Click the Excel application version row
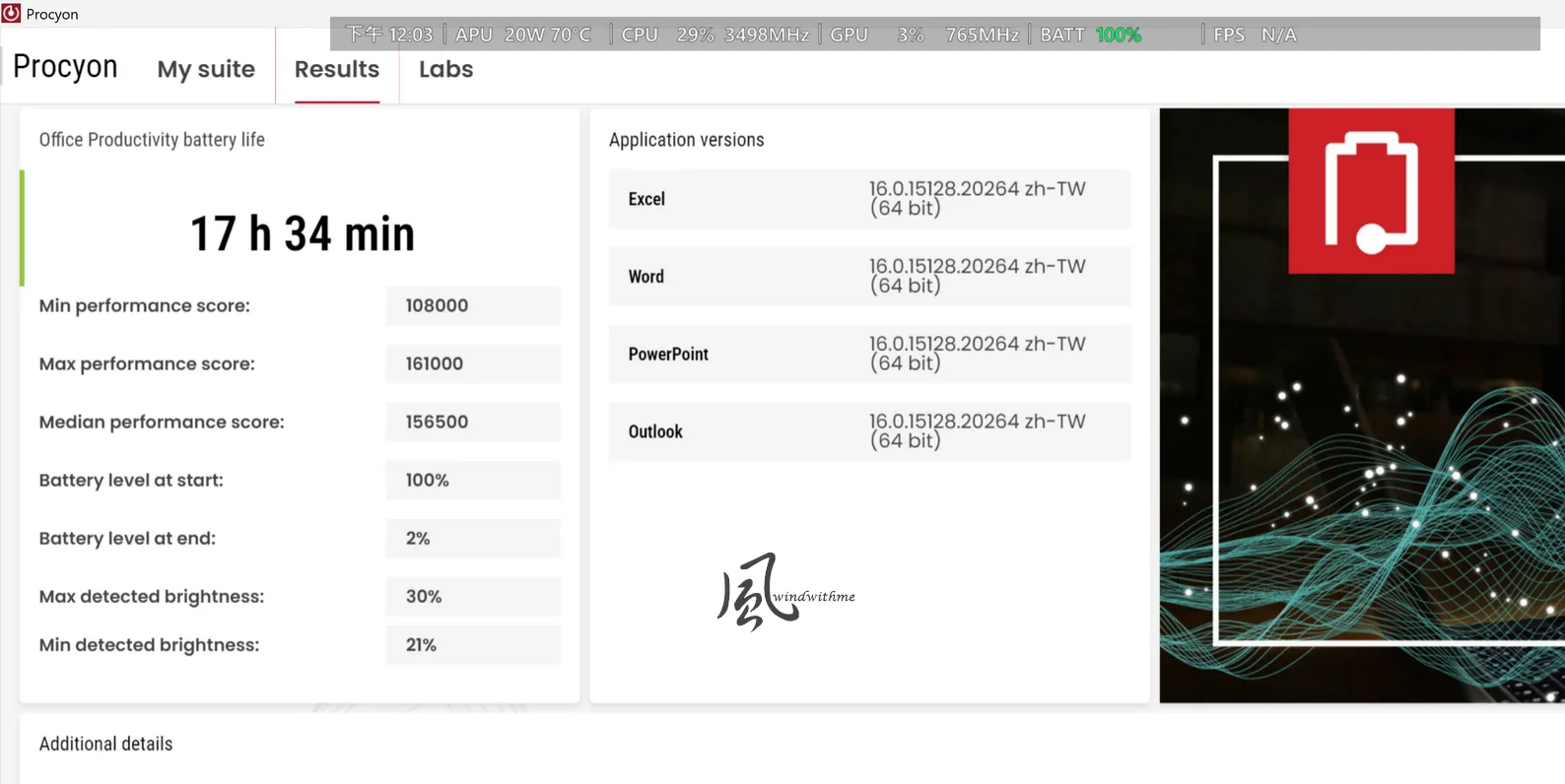Viewport: 1565px width, 784px height. [x=870, y=199]
